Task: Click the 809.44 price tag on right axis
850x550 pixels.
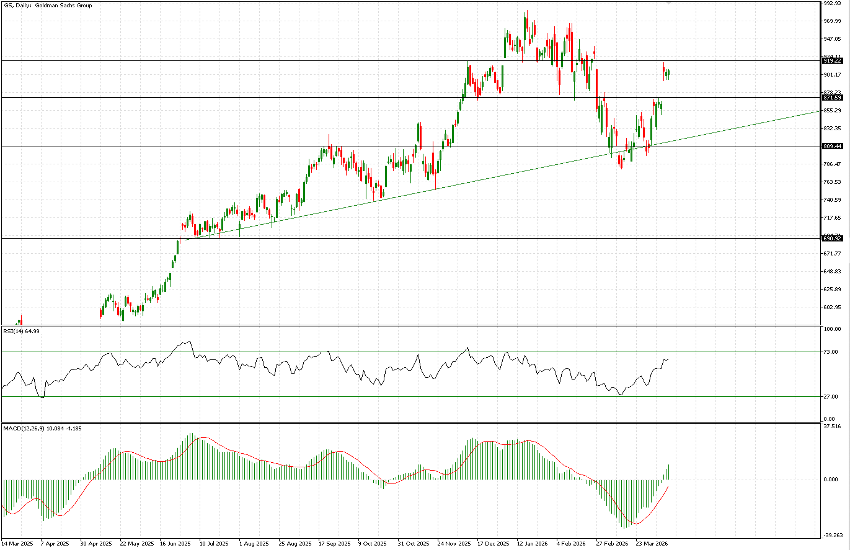Action: pyautogui.click(x=829, y=146)
